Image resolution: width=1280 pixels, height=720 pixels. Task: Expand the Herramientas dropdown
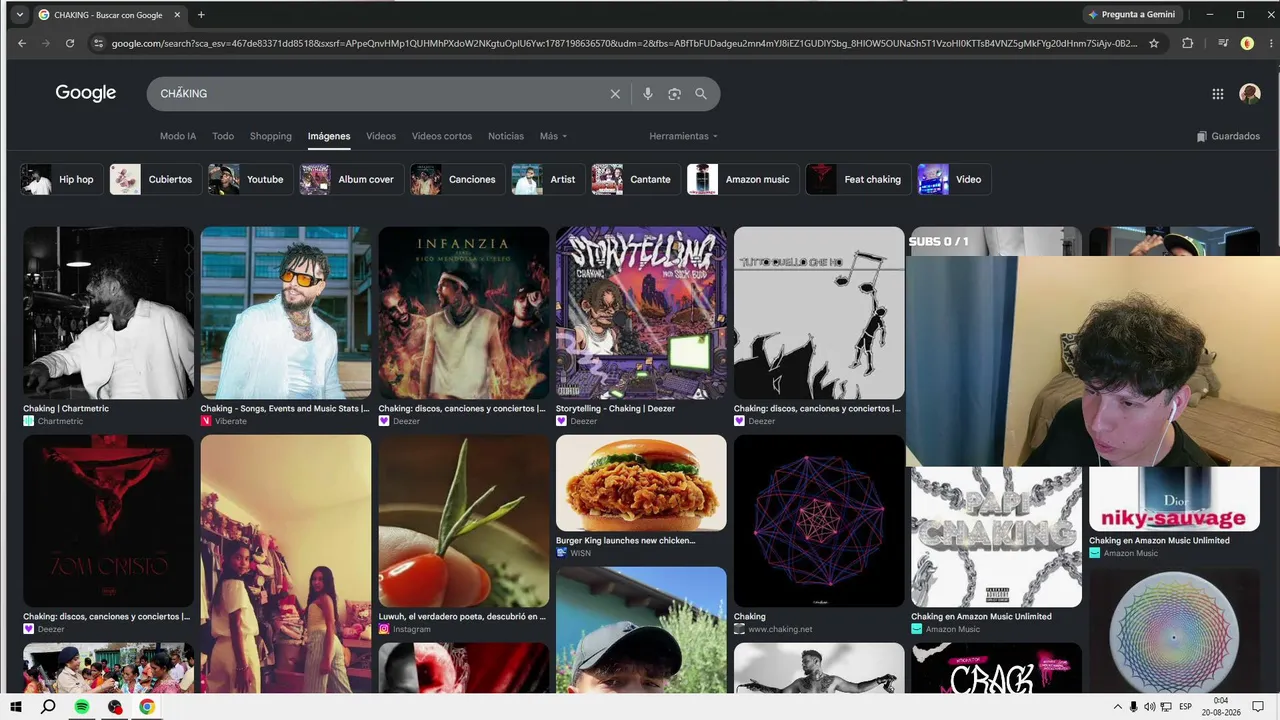coord(684,136)
